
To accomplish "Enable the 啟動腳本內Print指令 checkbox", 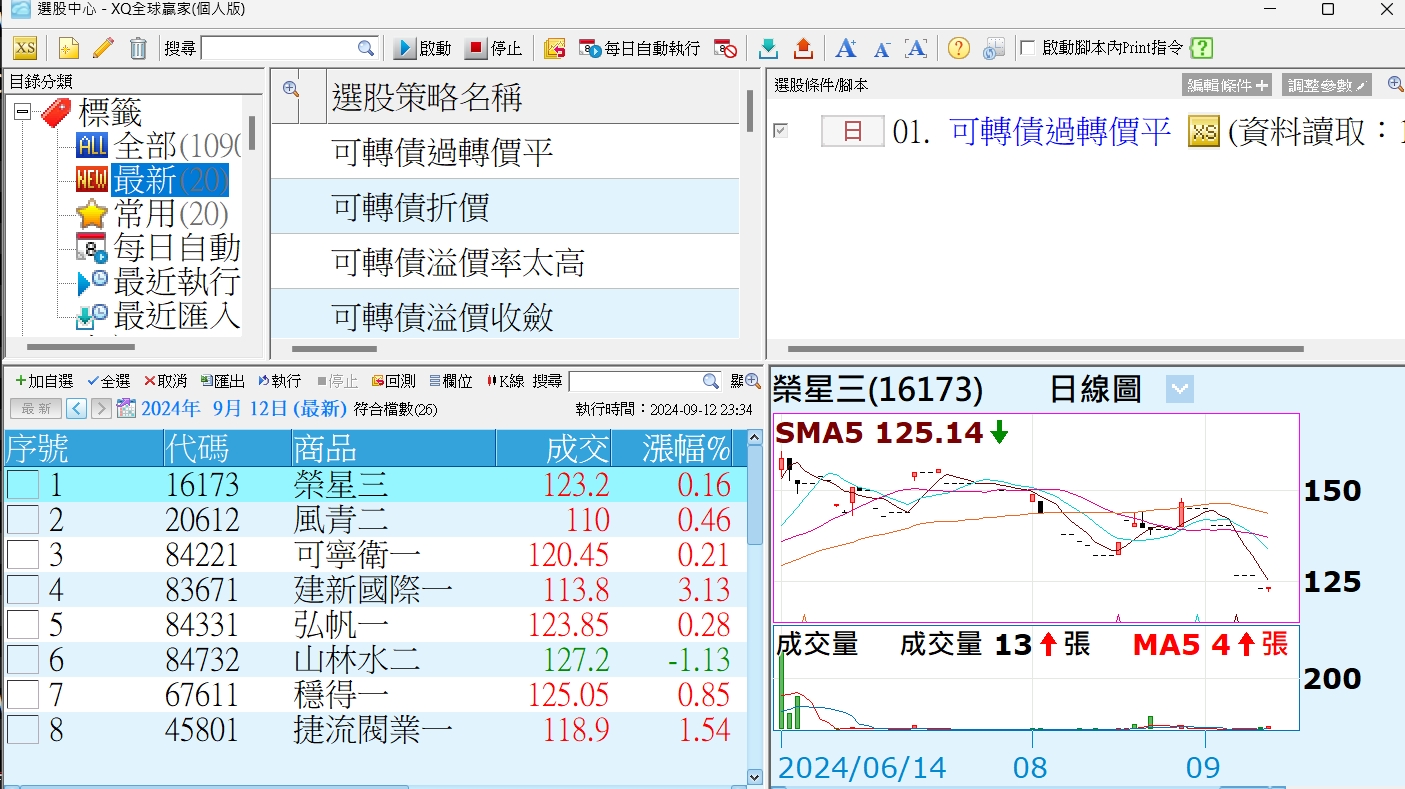I will coord(1027,48).
